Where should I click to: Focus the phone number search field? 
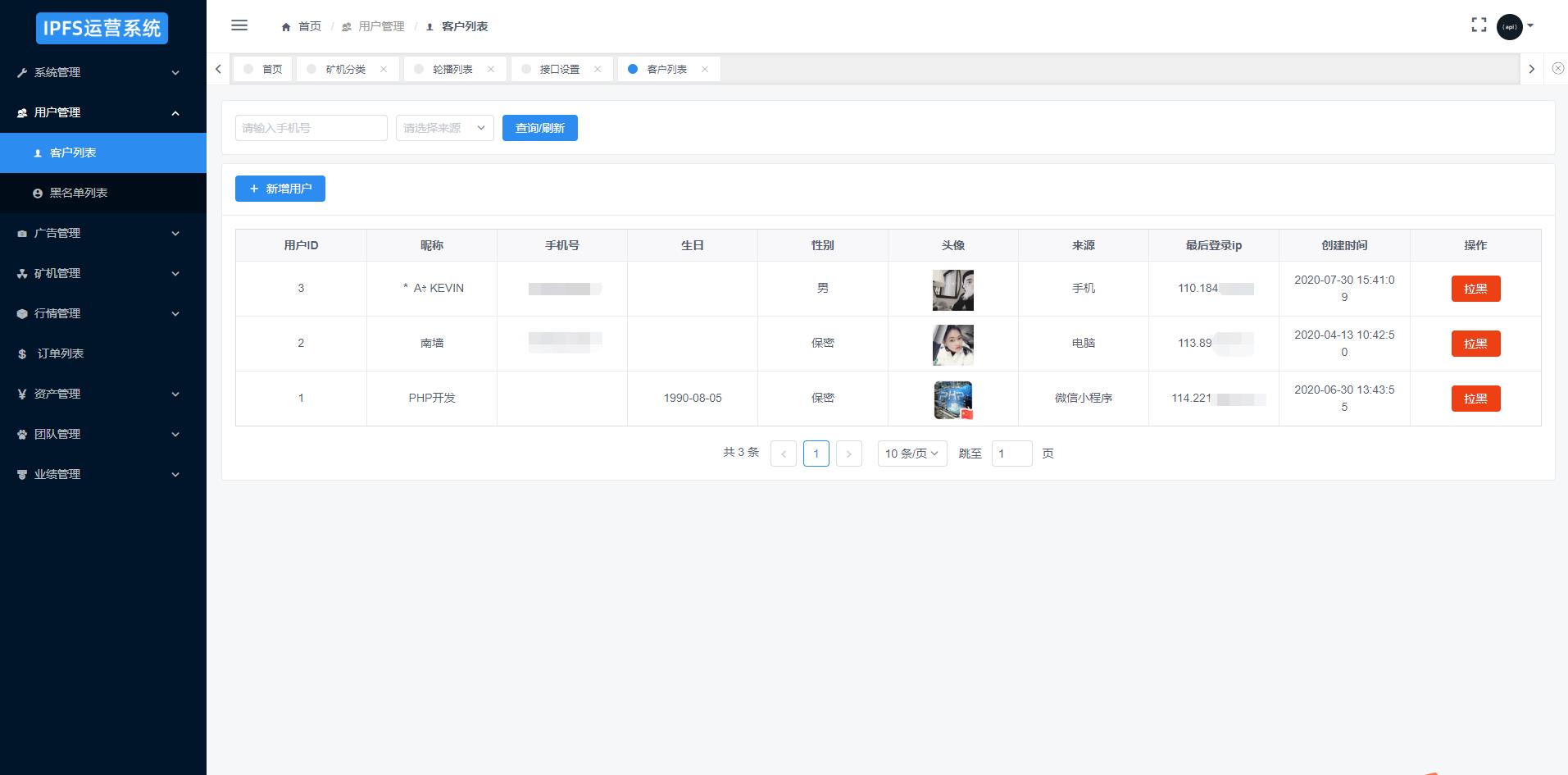pyautogui.click(x=311, y=128)
